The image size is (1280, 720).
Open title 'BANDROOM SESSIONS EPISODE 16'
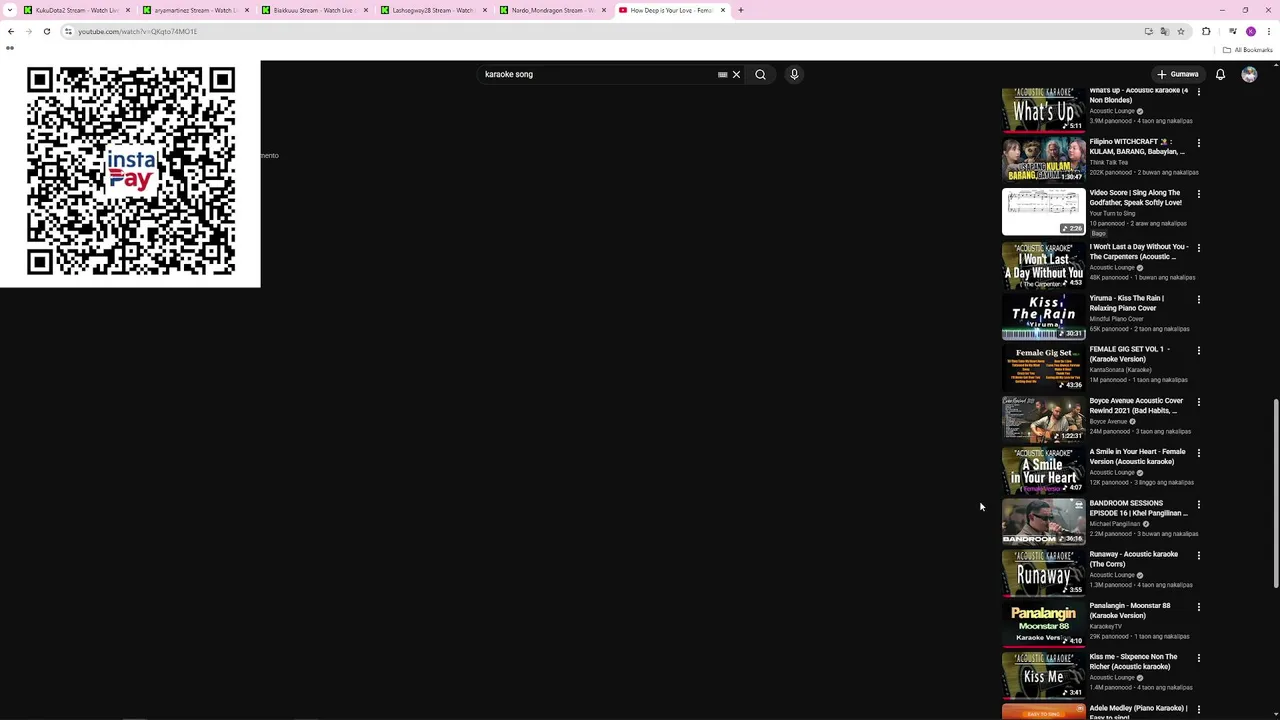[x=1138, y=508]
